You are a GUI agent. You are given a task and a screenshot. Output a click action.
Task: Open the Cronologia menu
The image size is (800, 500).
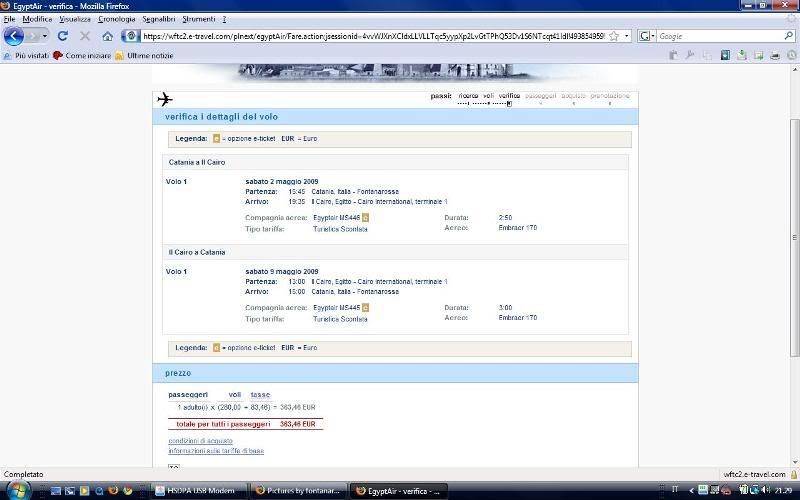116,19
